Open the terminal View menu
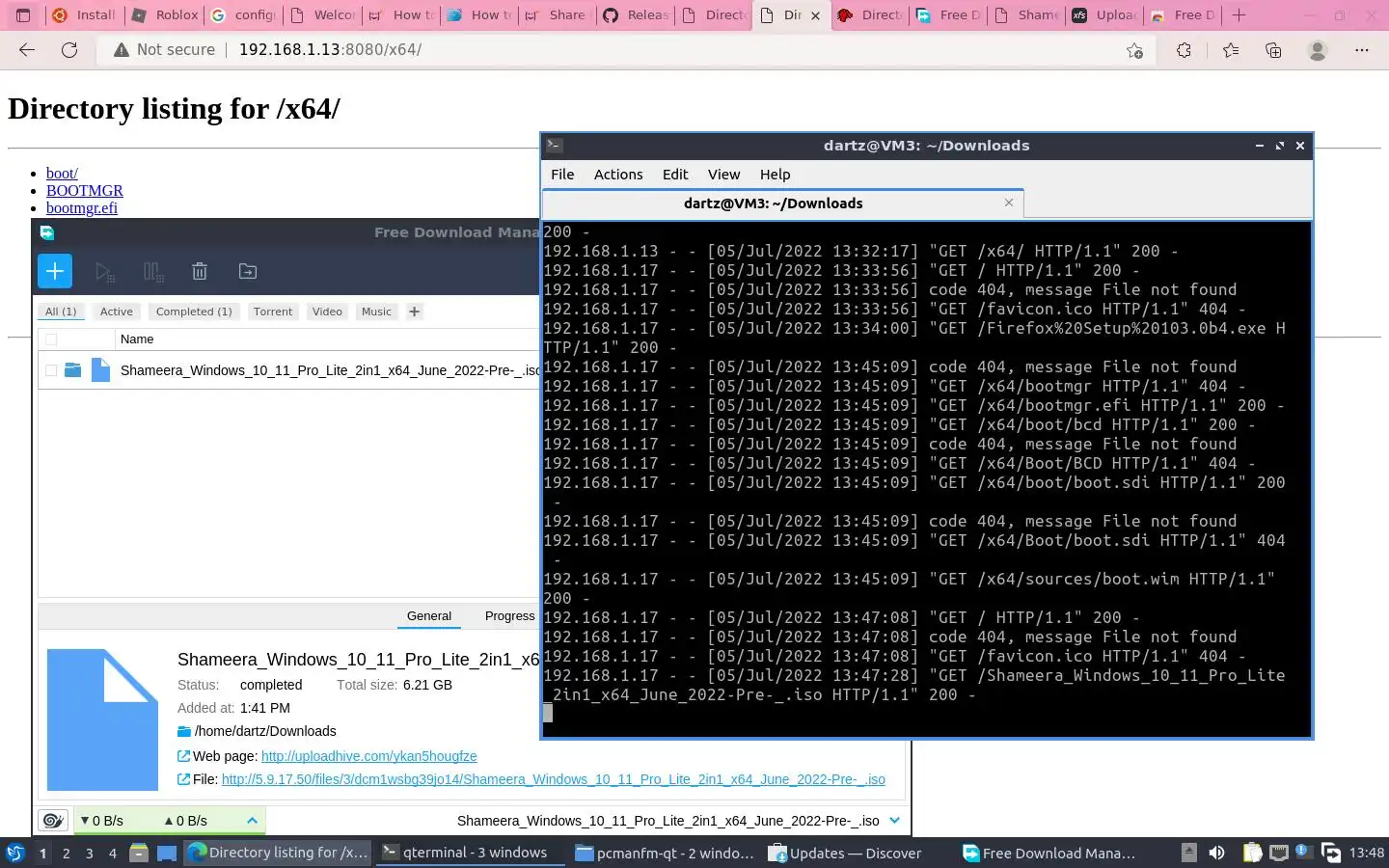Image resolution: width=1389 pixels, height=868 pixels. [723, 175]
